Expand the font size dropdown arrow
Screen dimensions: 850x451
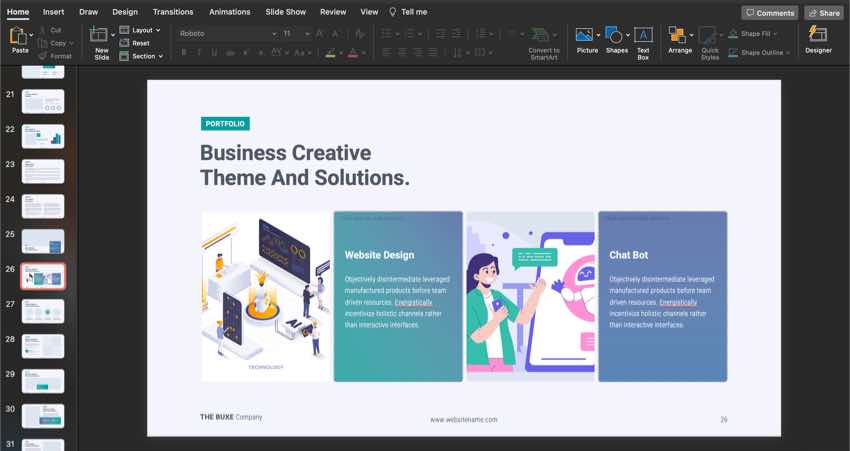tap(307, 34)
